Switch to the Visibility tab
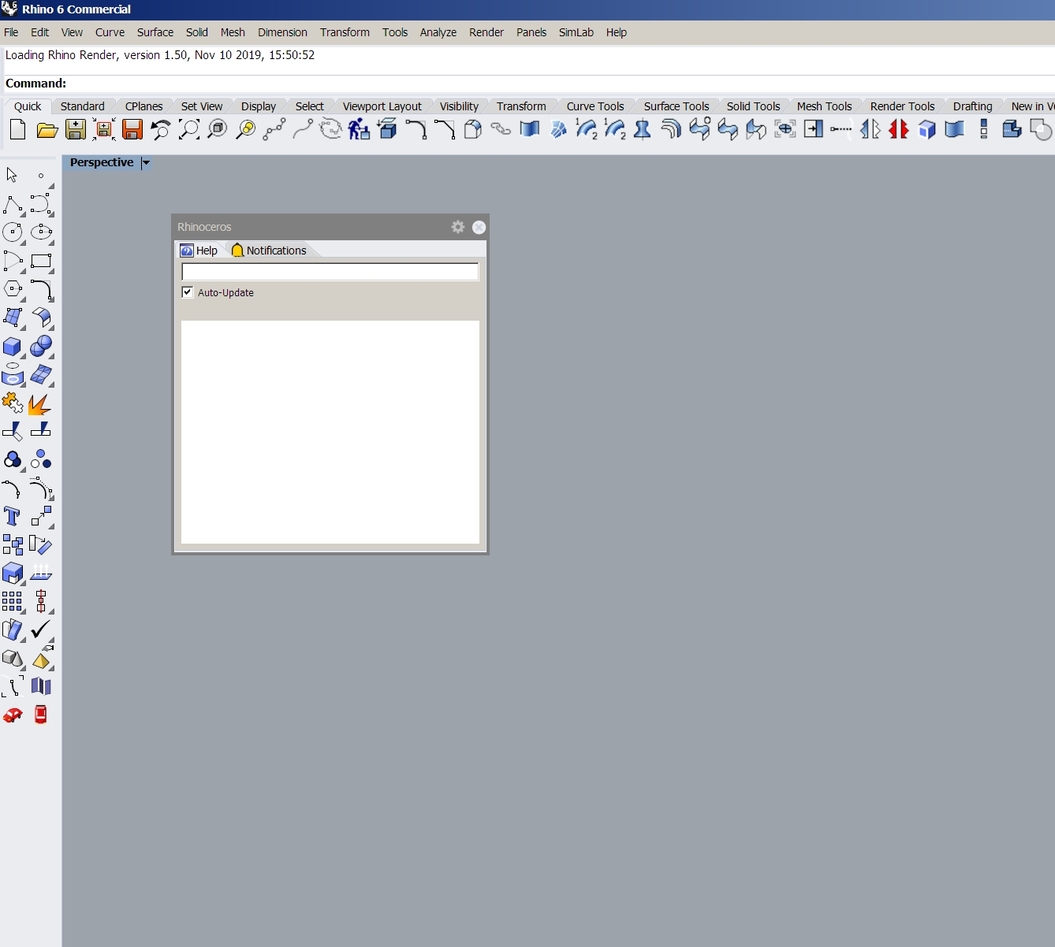The image size is (1055, 947). click(x=459, y=106)
